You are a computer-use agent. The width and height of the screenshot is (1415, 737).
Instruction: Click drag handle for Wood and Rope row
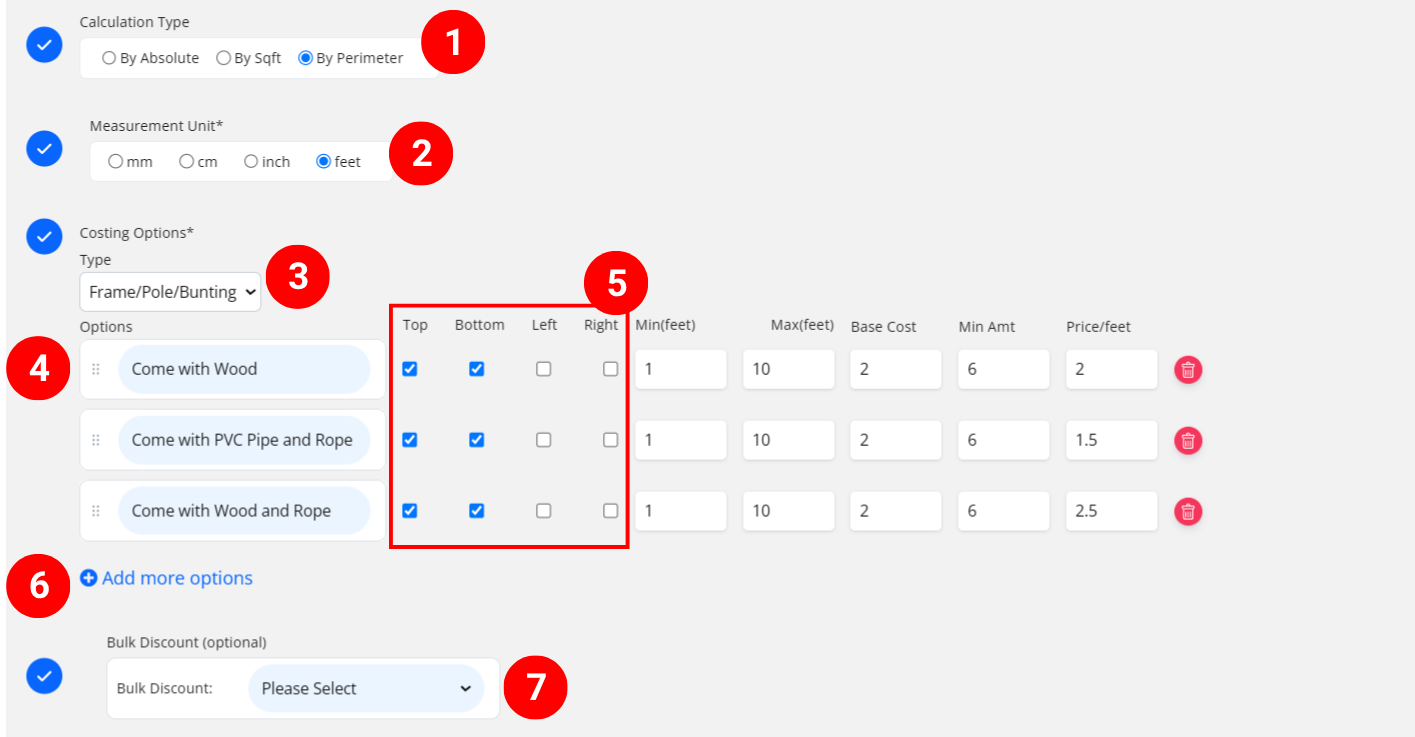pos(96,511)
